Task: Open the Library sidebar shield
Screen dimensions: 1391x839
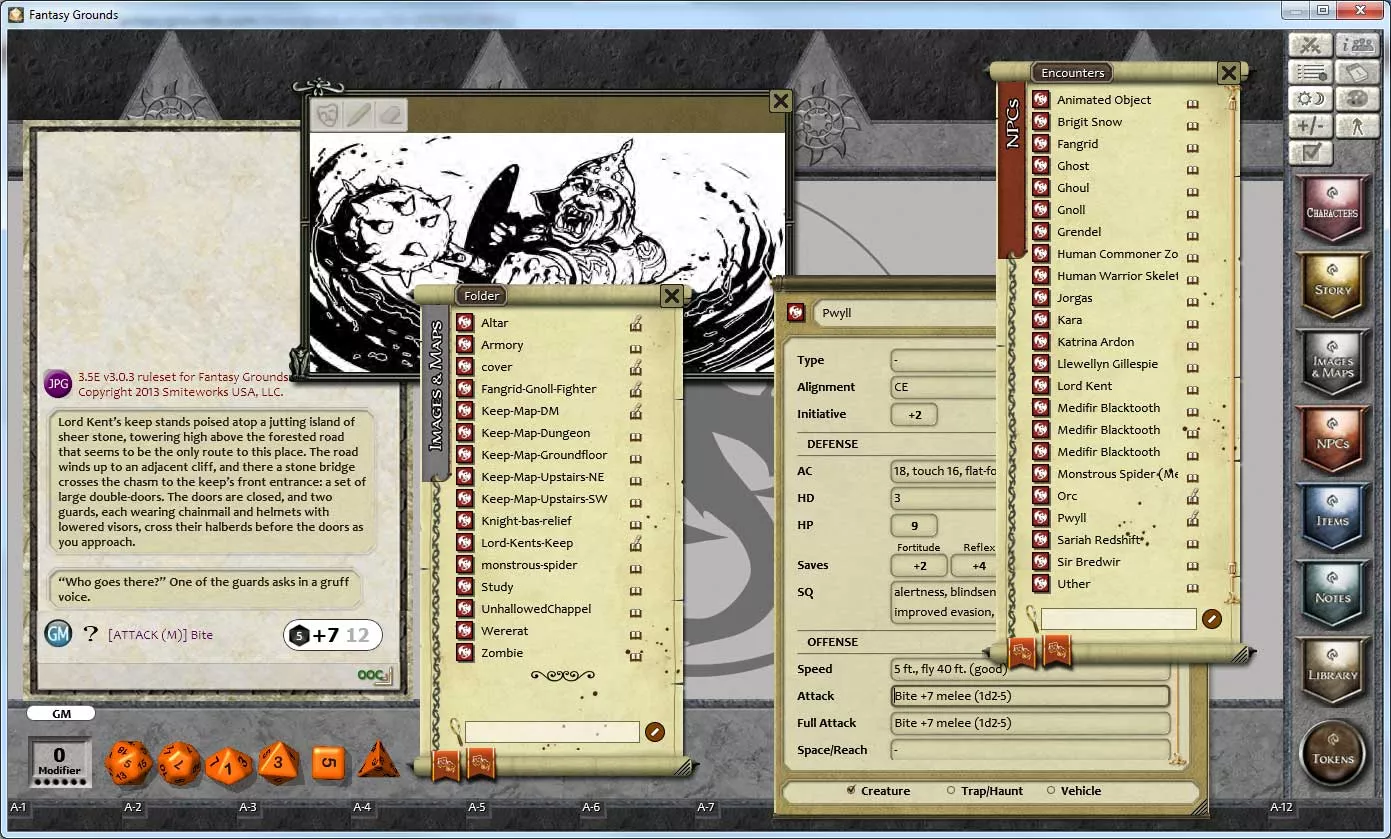Action: click(x=1332, y=672)
